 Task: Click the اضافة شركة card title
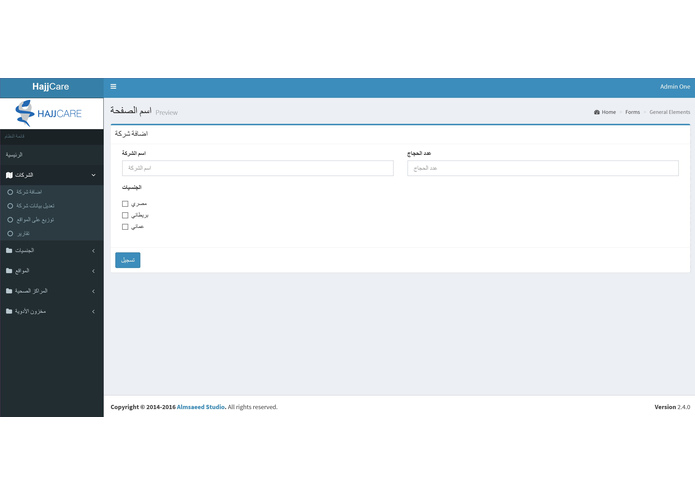tap(131, 133)
